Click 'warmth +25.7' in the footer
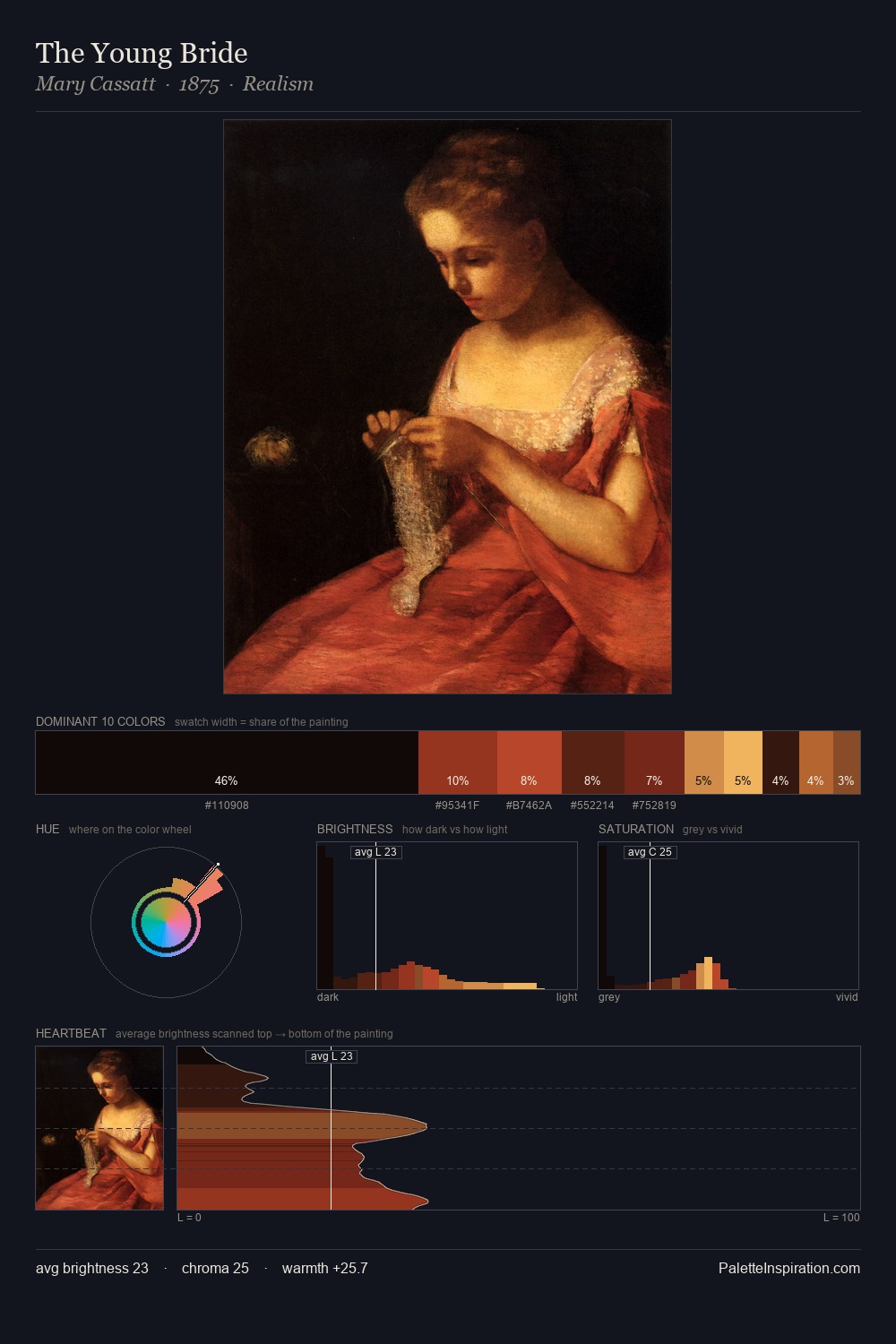Screen dimensions: 896x1344 click(325, 1268)
